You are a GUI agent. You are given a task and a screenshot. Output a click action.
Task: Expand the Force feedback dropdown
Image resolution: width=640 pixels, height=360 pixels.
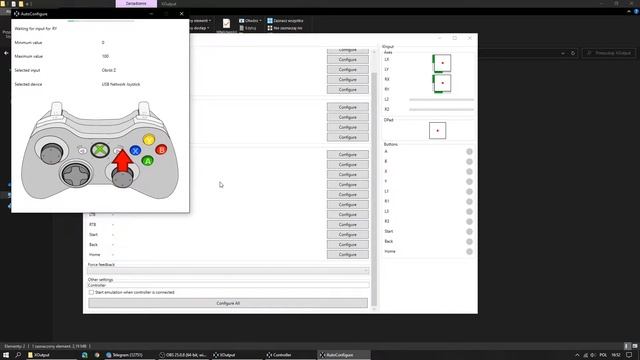(x=229, y=271)
